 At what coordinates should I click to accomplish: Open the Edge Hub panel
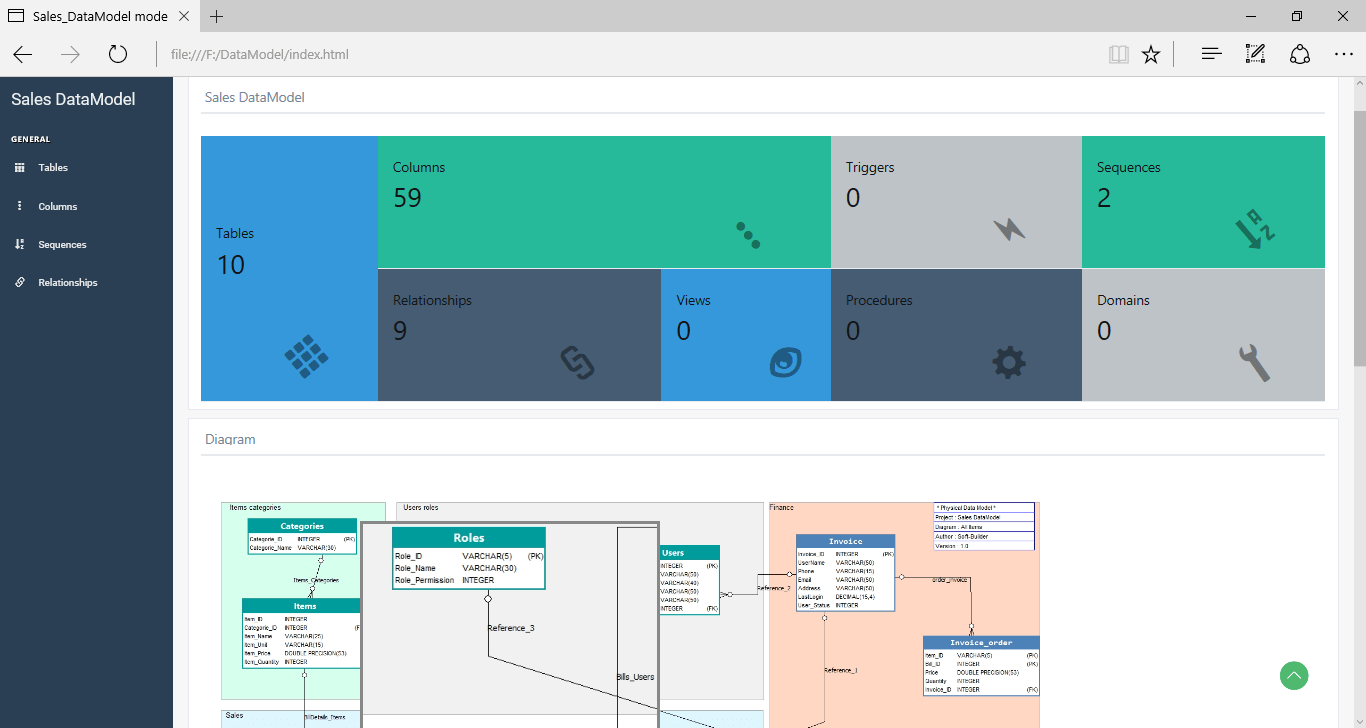[1211, 54]
